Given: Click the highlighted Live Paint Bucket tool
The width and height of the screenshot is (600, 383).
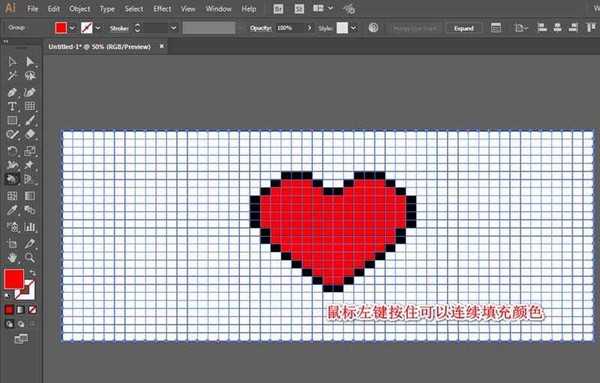Looking at the screenshot, I should (12, 179).
